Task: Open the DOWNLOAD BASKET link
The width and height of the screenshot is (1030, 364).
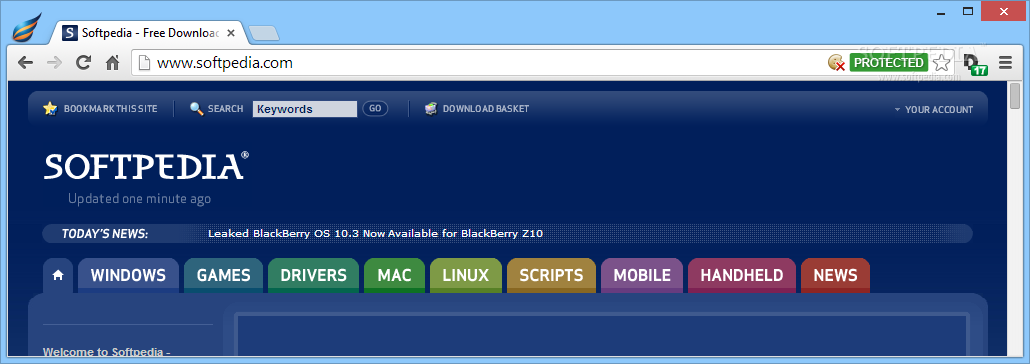Action: pos(485,109)
